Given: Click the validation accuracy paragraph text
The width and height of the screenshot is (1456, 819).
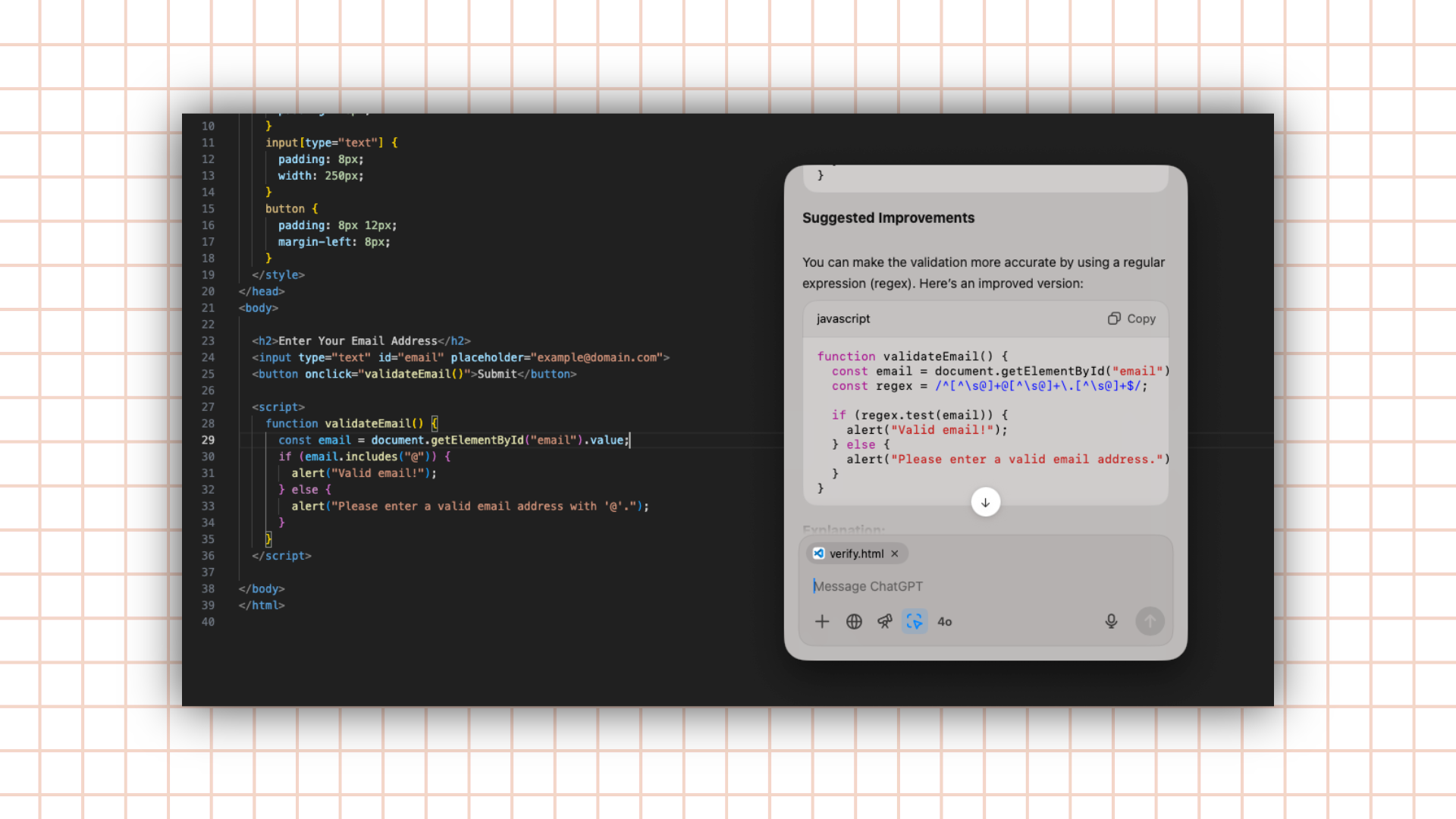Looking at the screenshot, I should coord(984,273).
